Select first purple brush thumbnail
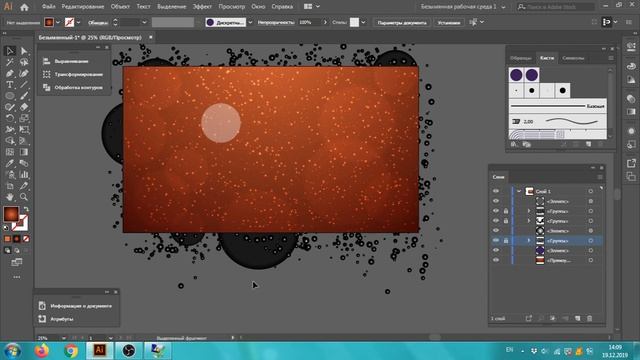640x360 pixels. point(516,75)
